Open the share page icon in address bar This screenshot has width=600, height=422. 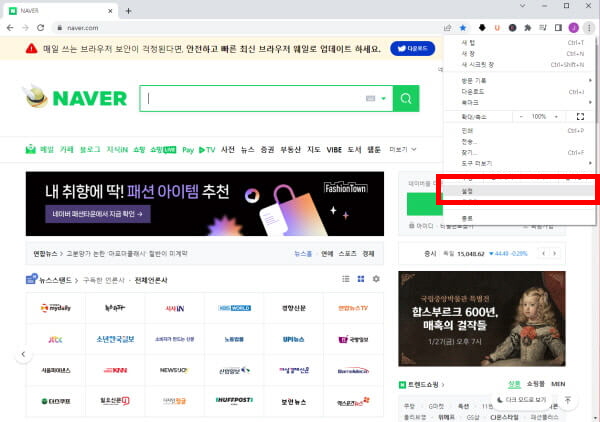click(448, 28)
